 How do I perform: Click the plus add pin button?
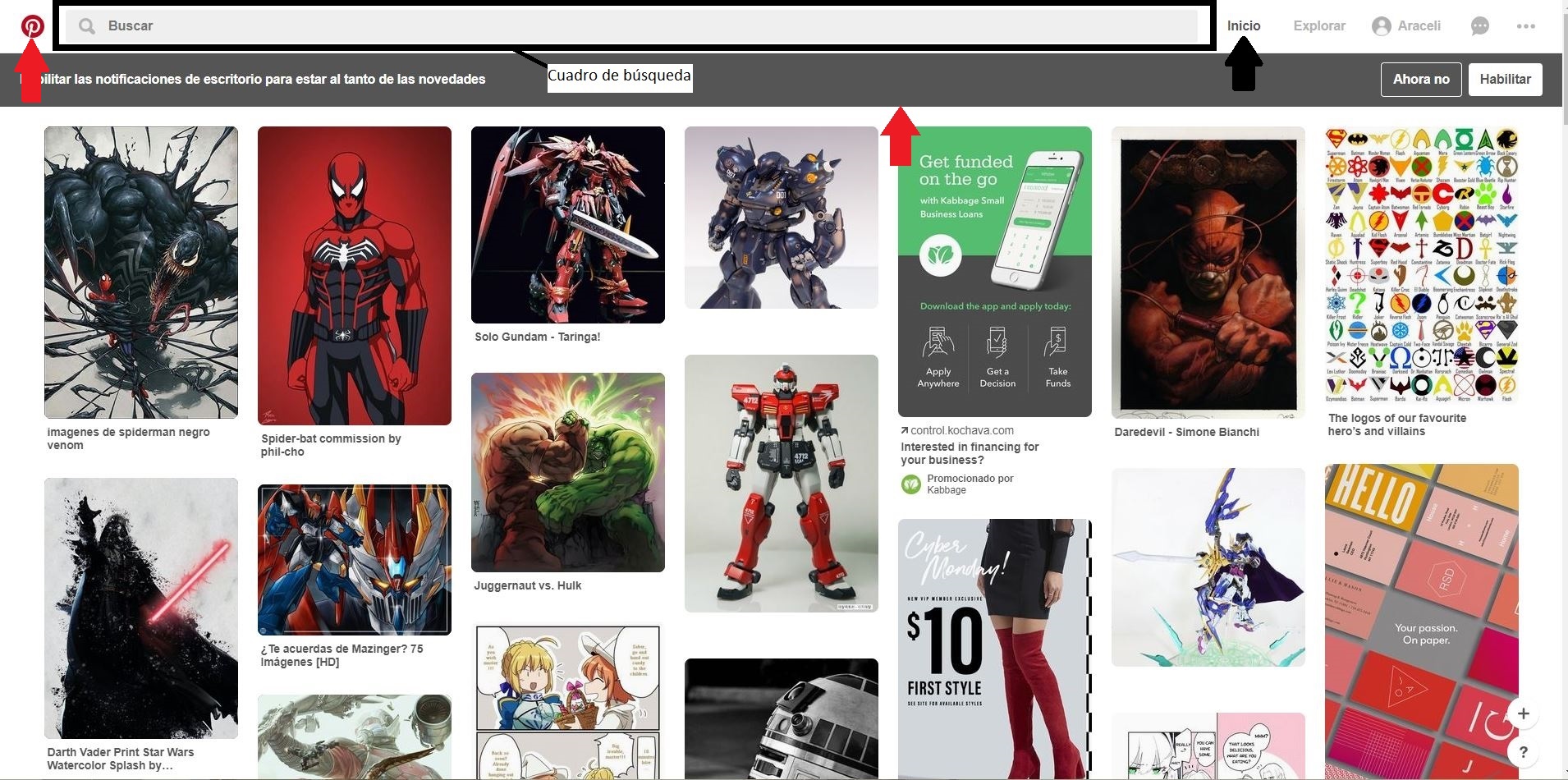(1524, 713)
